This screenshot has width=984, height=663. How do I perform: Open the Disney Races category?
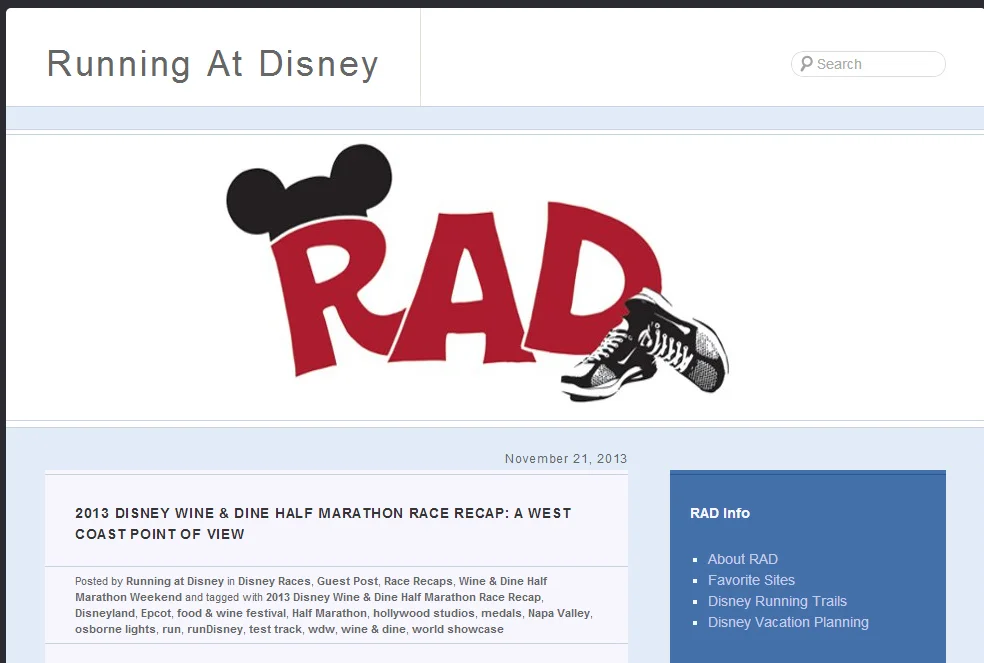(274, 581)
